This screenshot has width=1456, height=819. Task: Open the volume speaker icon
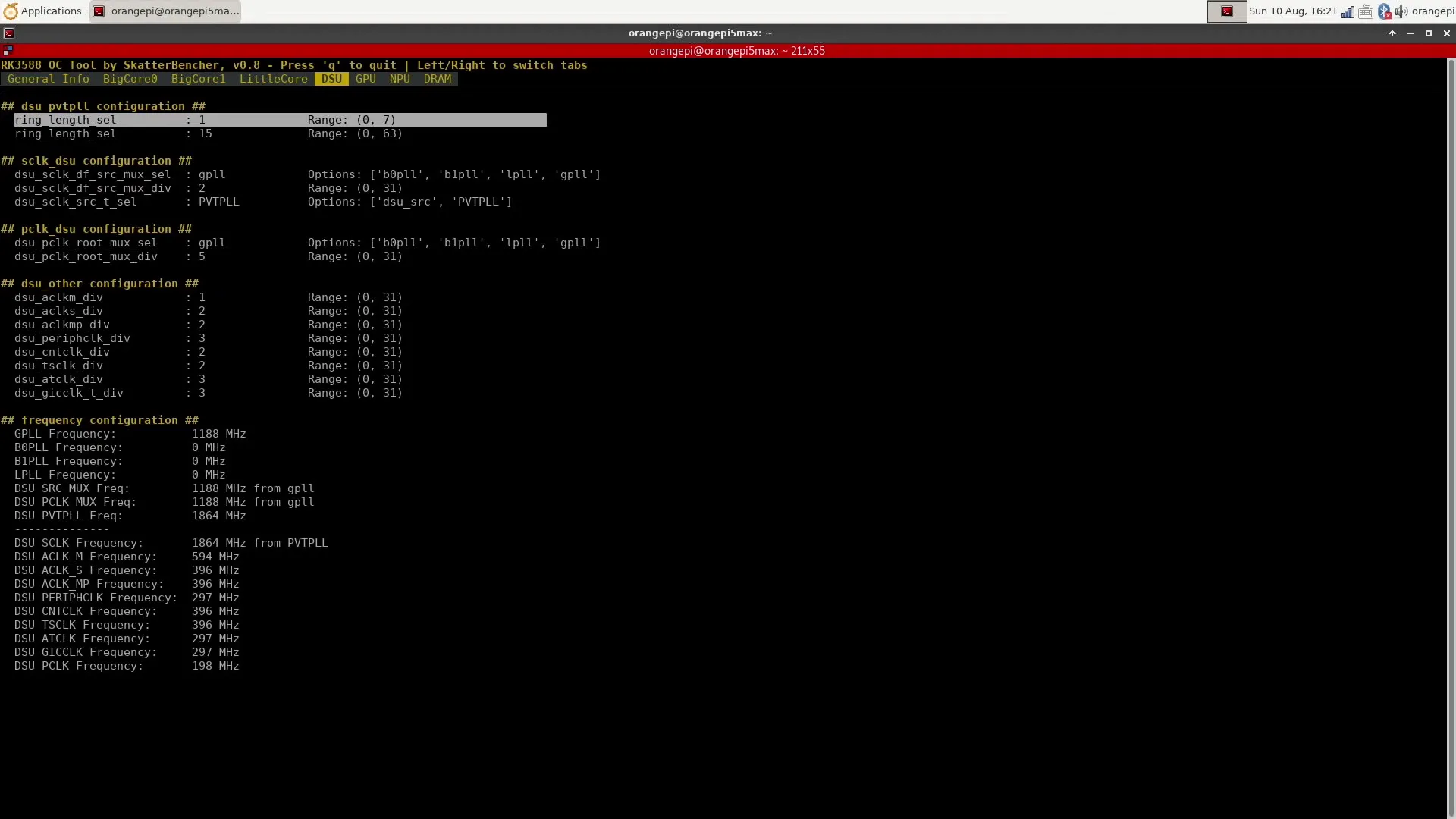click(x=1401, y=11)
